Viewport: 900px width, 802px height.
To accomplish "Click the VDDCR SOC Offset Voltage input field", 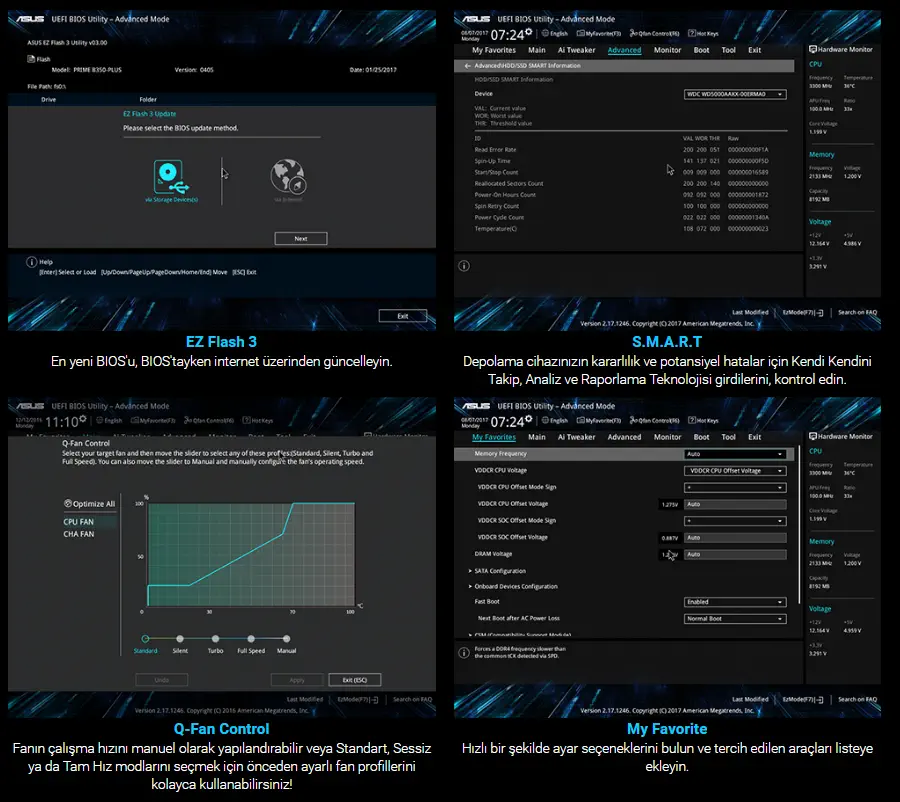I will tap(735, 538).
